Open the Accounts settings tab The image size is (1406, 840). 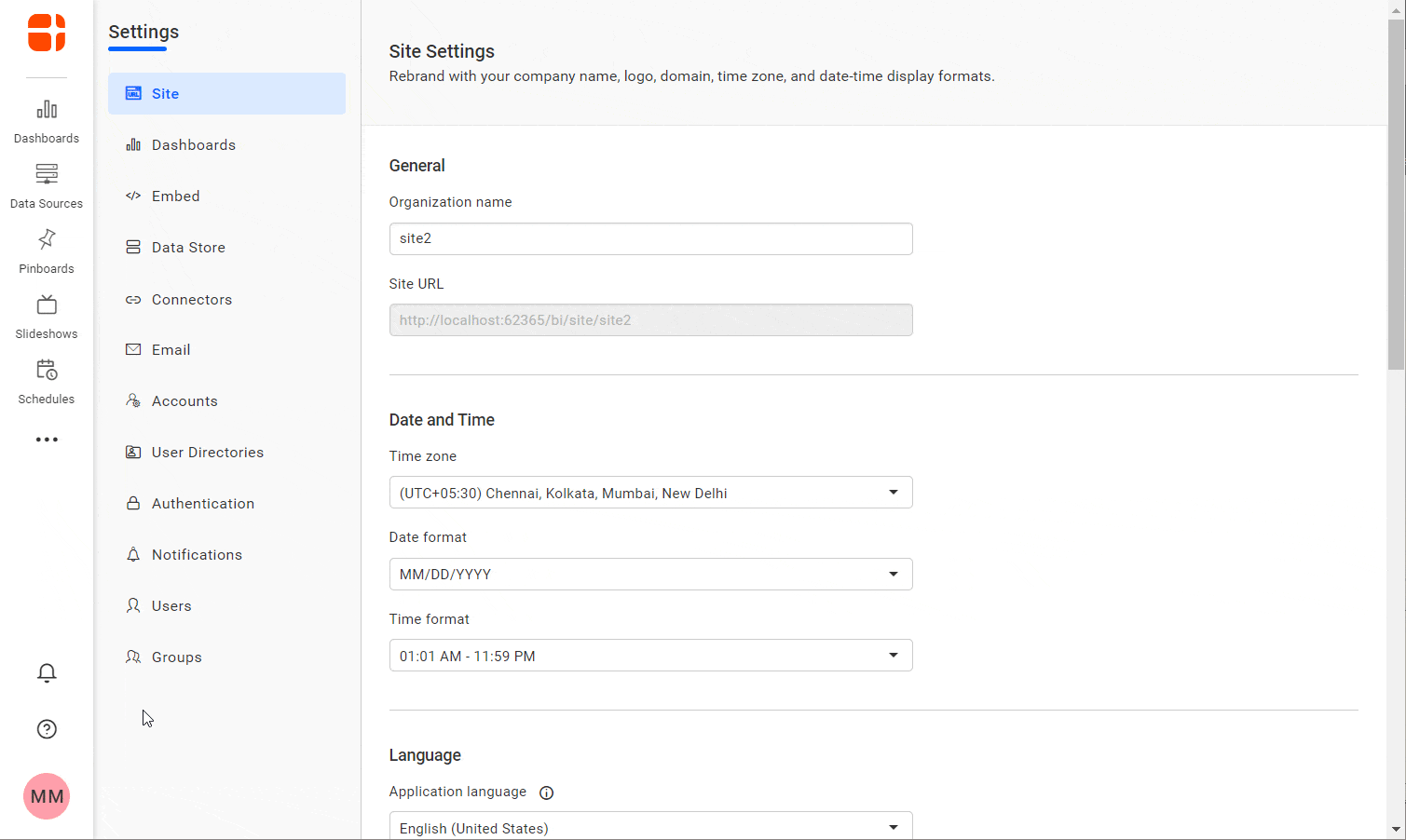226,400
